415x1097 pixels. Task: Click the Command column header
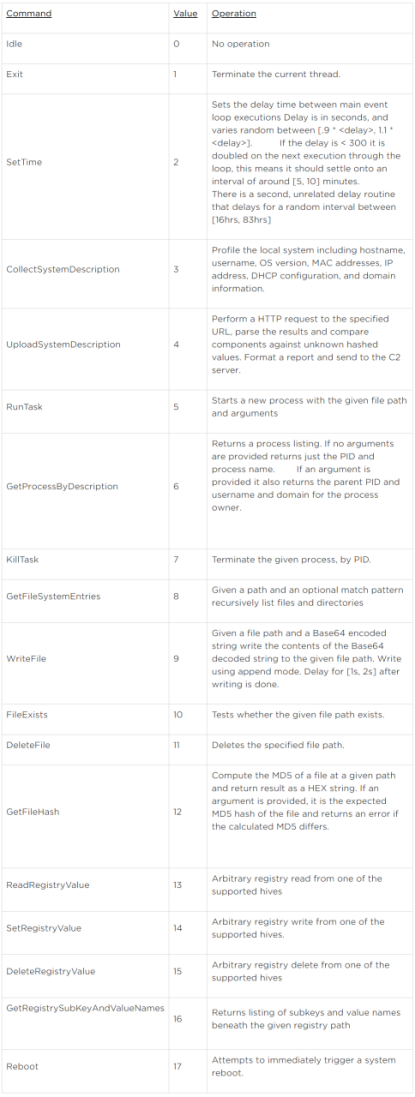coord(29,13)
